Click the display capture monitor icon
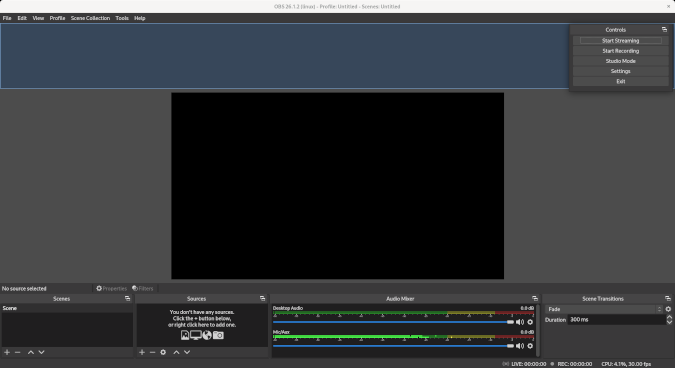The image size is (675, 368). point(196,335)
